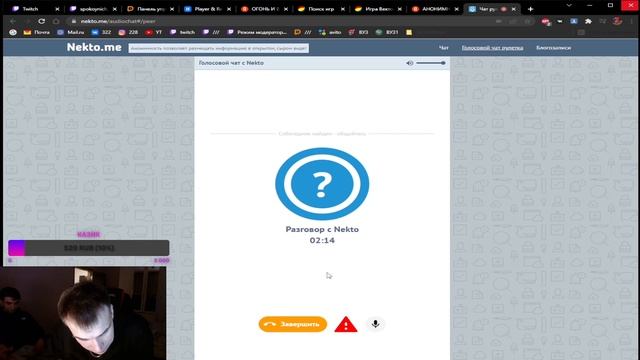Screen dimensions: 640x360
Task: Click the Nekto.me logo
Action: (x=94, y=47)
